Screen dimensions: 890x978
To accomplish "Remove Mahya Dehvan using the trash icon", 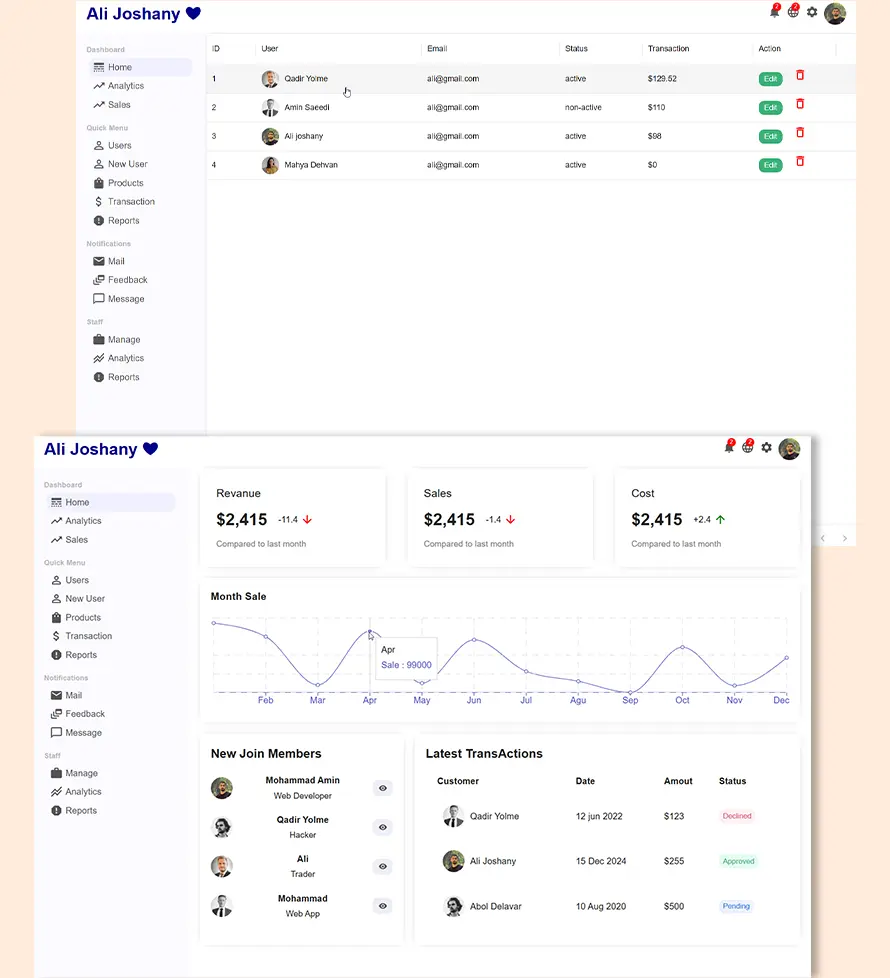I will pyautogui.click(x=800, y=162).
